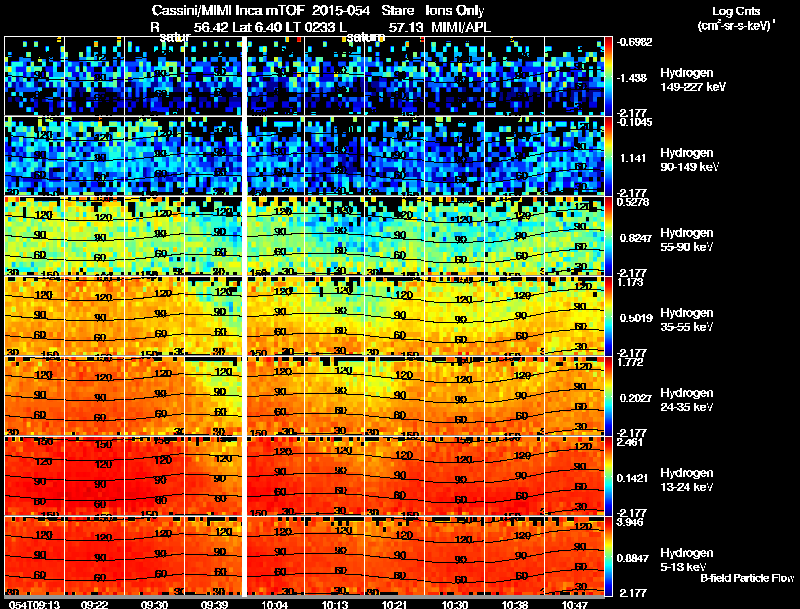Click the colorbar value '3.946'
The width and height of the screenshot is (800, 609).
pos(630,522)
